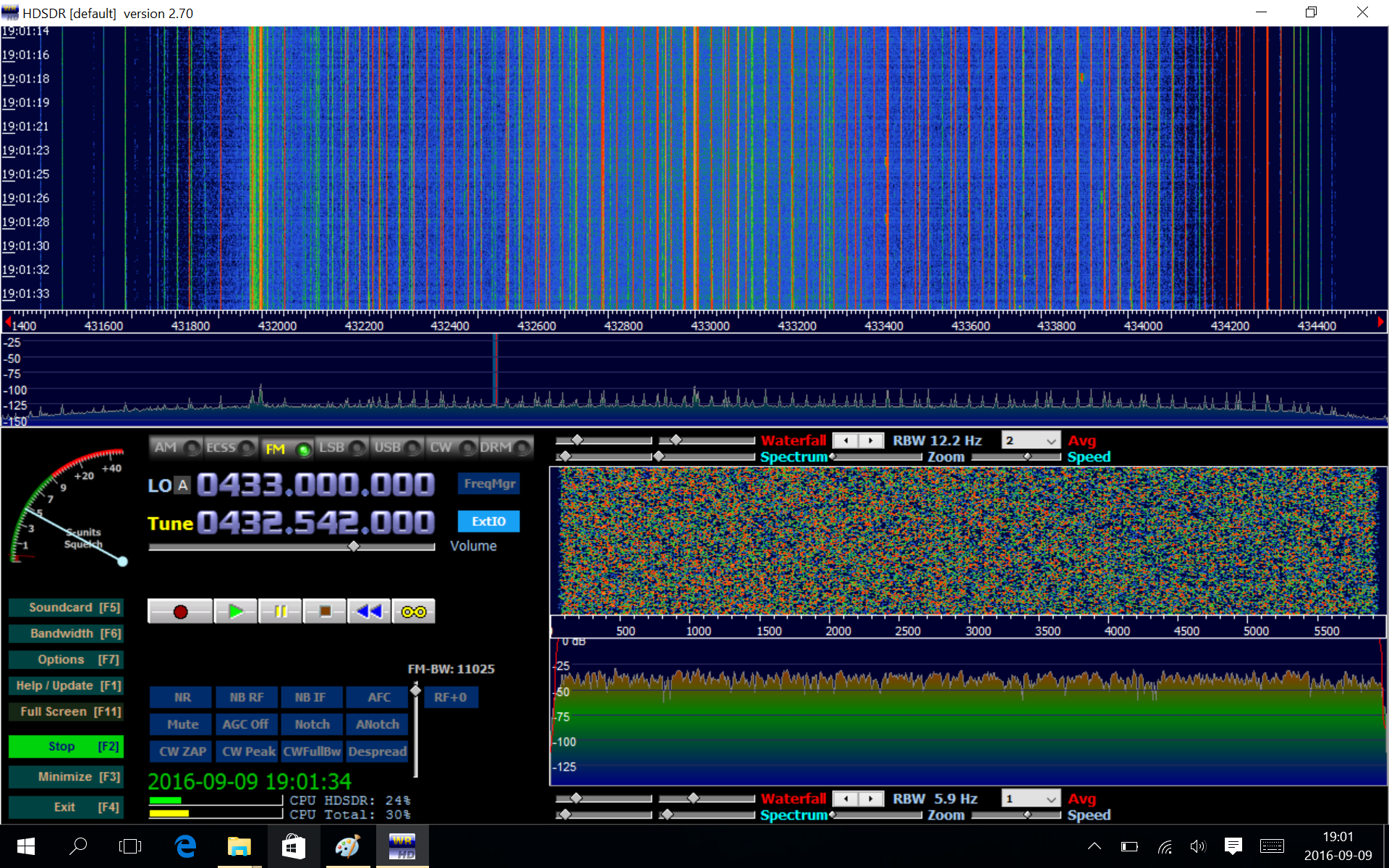Screen dimensions: 1389x868
Task: Click the lower Speed slider
Action: 1016,815
